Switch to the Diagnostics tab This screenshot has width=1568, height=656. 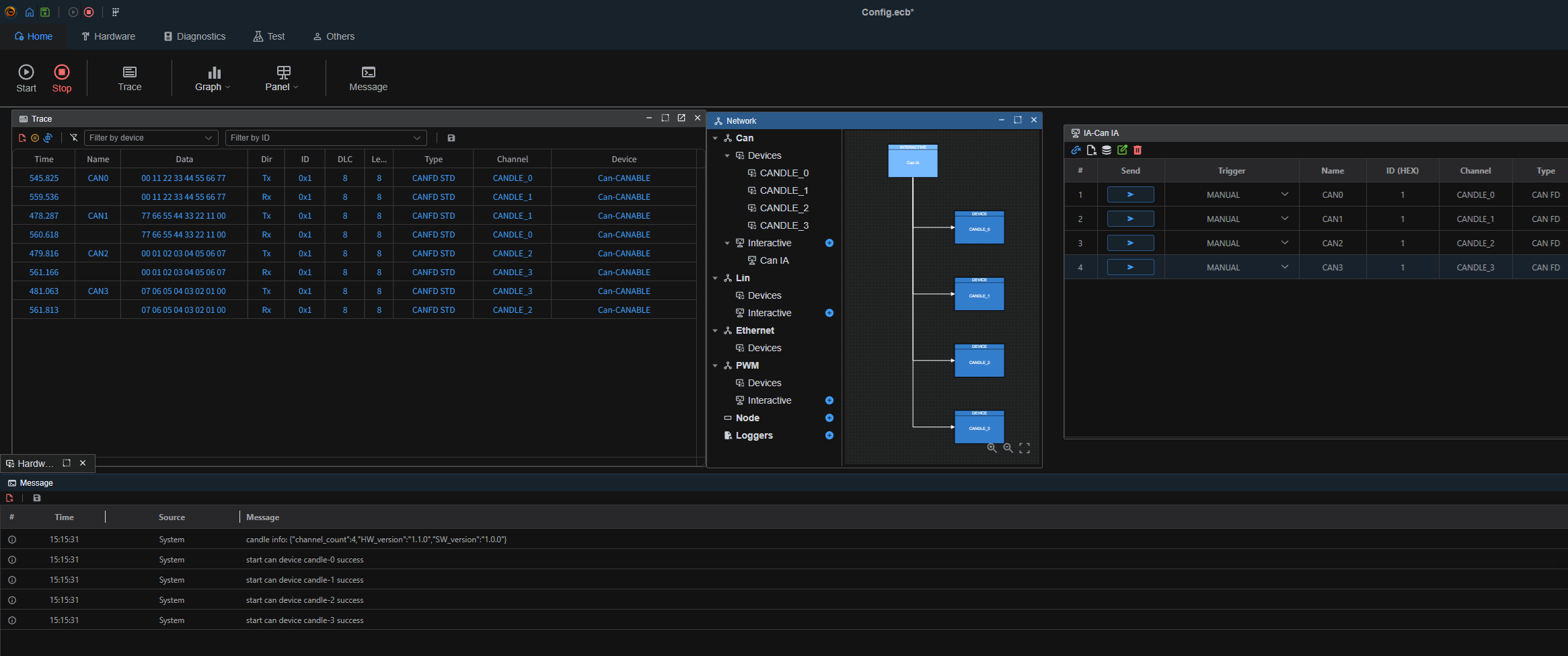194,36
